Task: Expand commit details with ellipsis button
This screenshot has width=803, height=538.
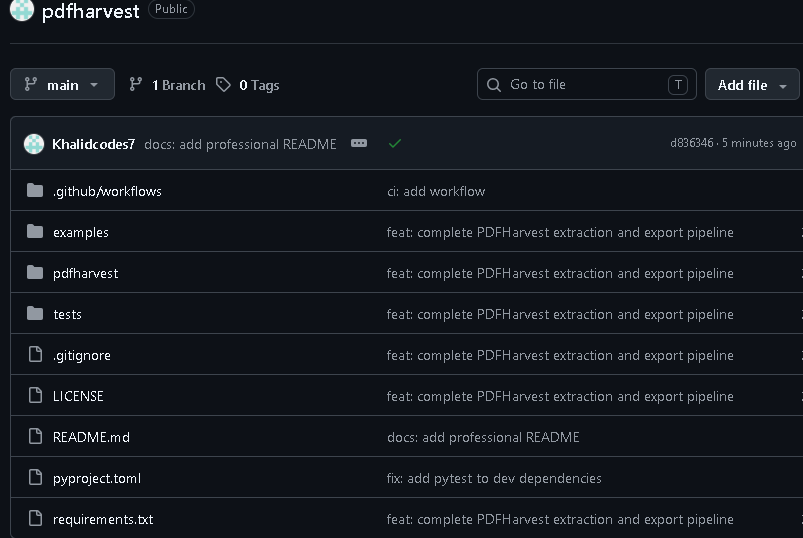Action: pyautogui.click(x=359, y=143)
